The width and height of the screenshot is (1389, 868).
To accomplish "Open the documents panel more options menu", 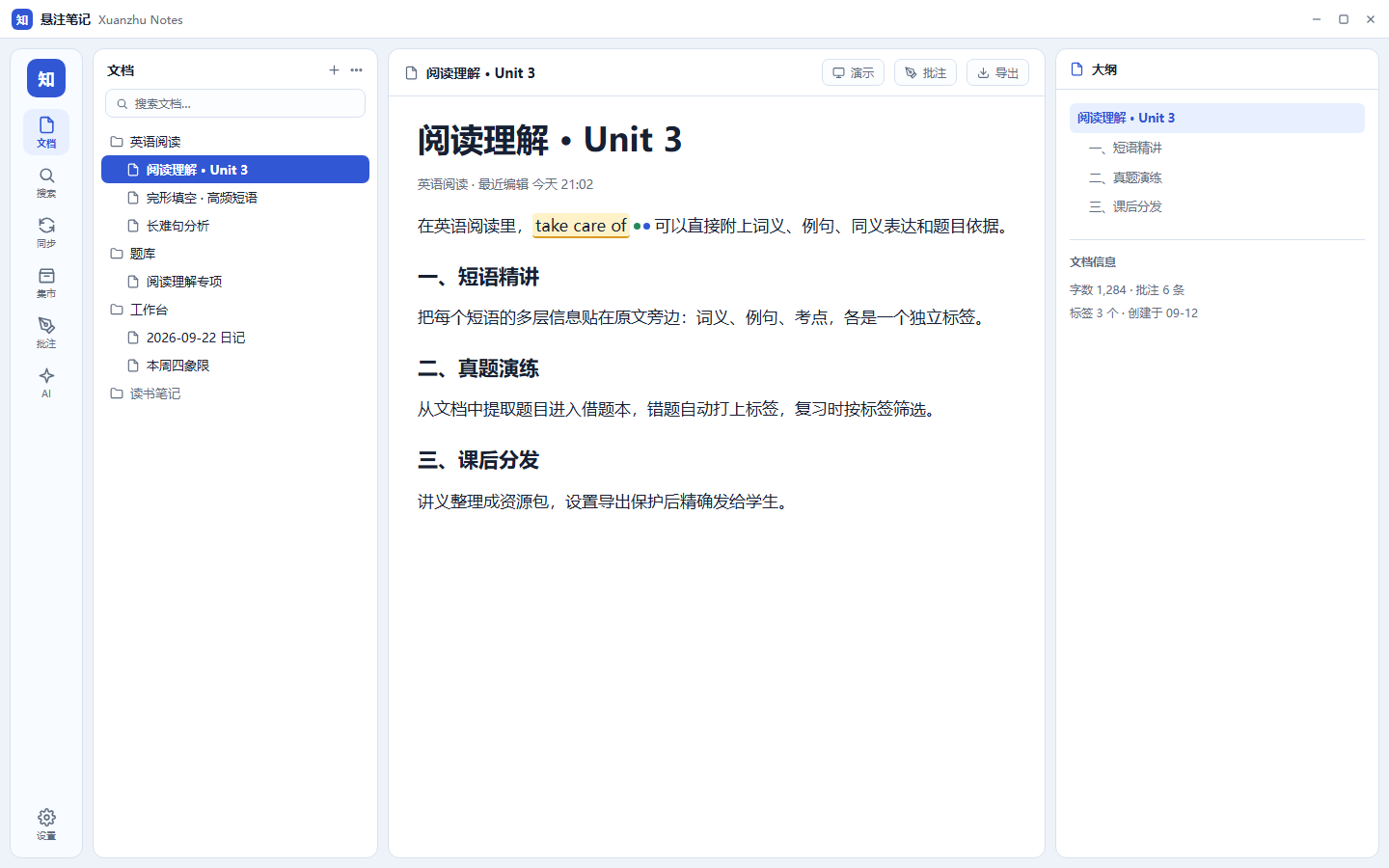I will coord(357,70).
